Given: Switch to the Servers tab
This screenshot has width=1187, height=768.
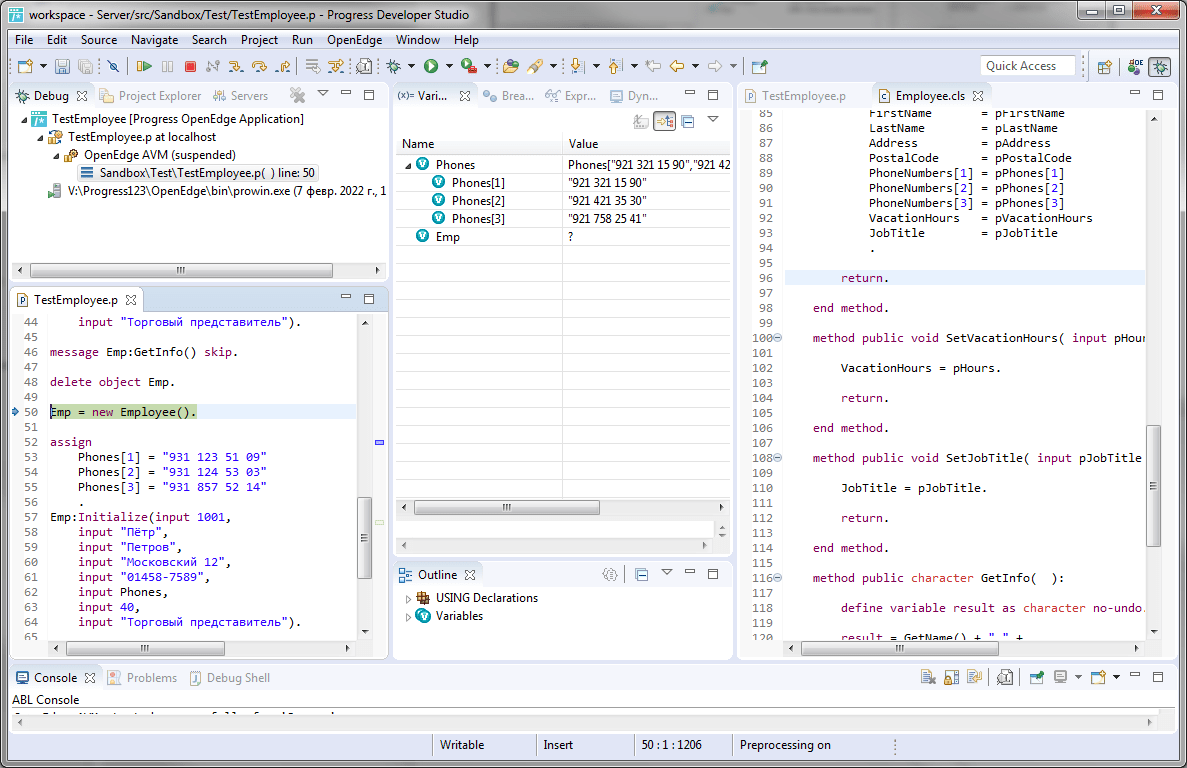Looking at the screenshot, I should point(241,96).
